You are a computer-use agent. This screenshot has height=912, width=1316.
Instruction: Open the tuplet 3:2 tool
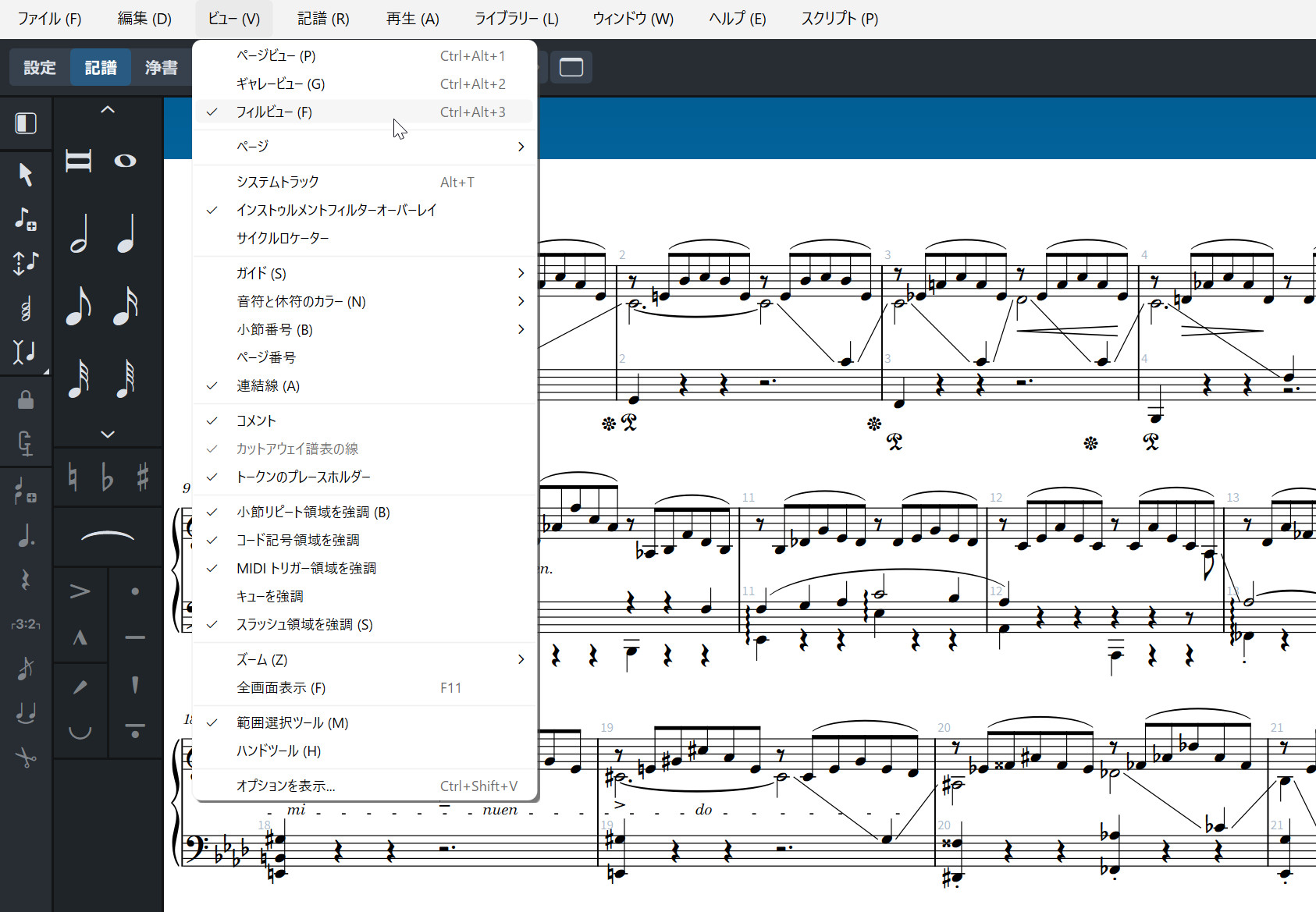[26, 624]
